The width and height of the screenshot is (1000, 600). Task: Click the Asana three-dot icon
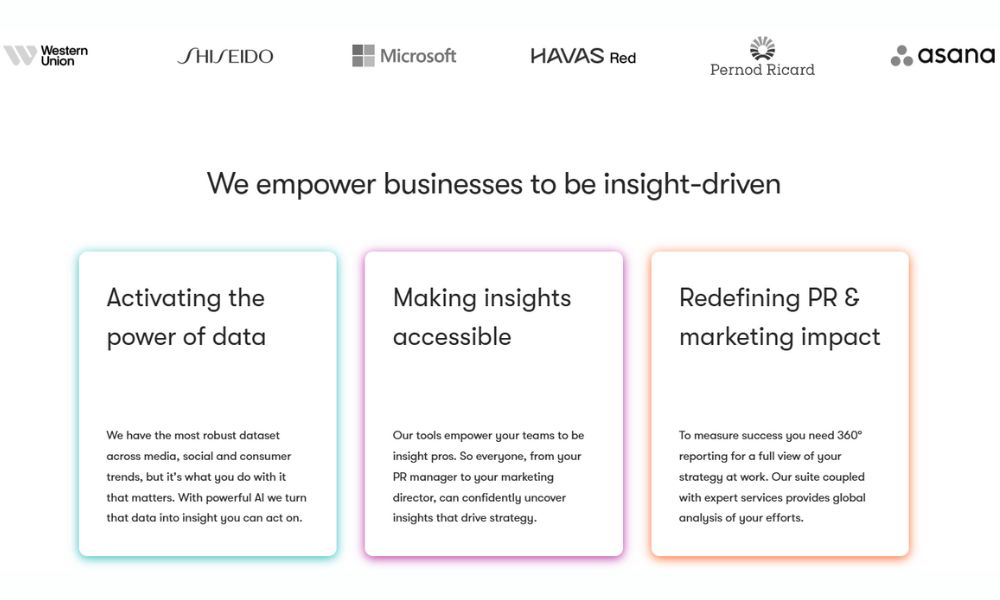tap(901, 56)
